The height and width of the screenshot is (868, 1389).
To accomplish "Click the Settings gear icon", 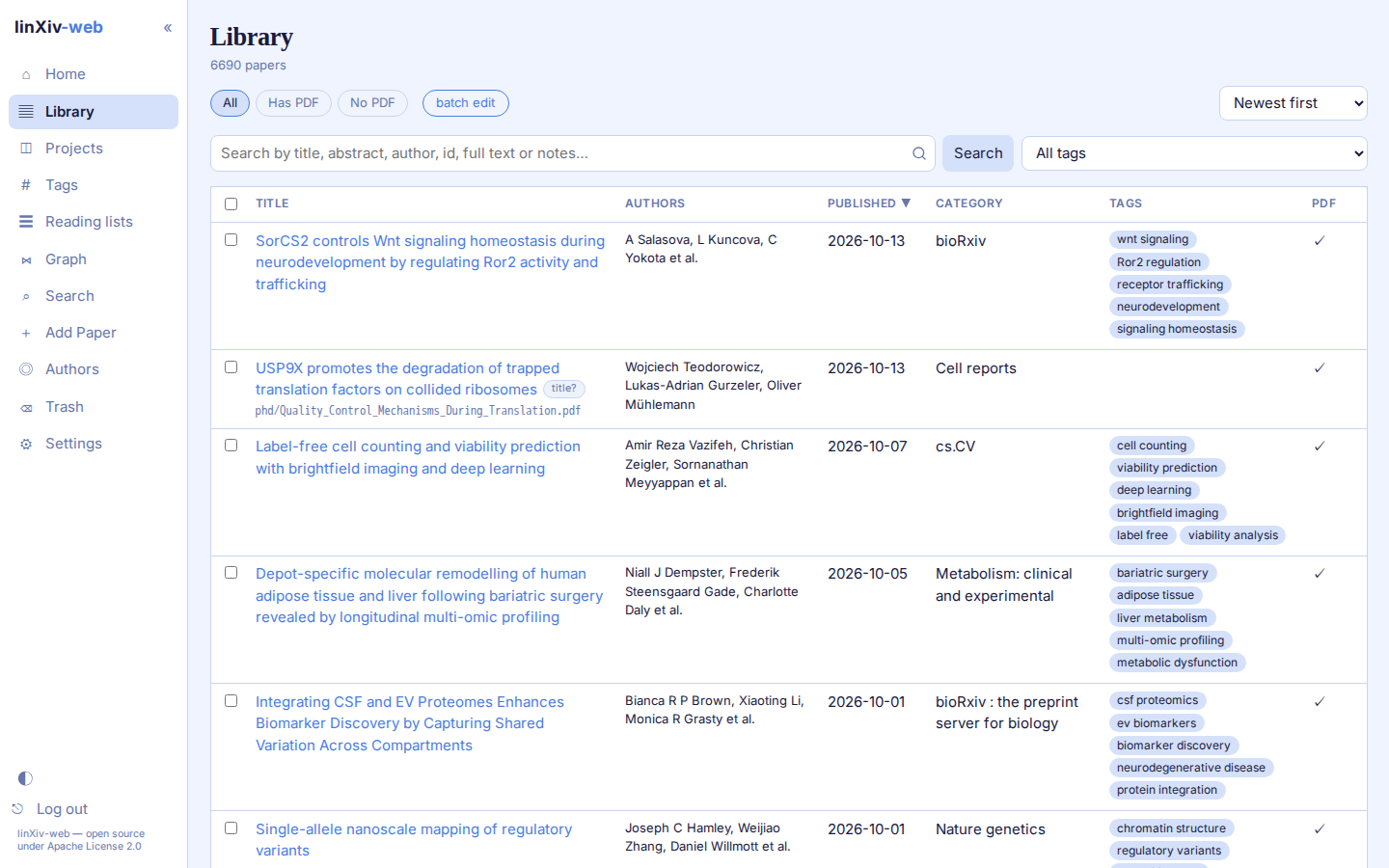I will click(26, 444).
